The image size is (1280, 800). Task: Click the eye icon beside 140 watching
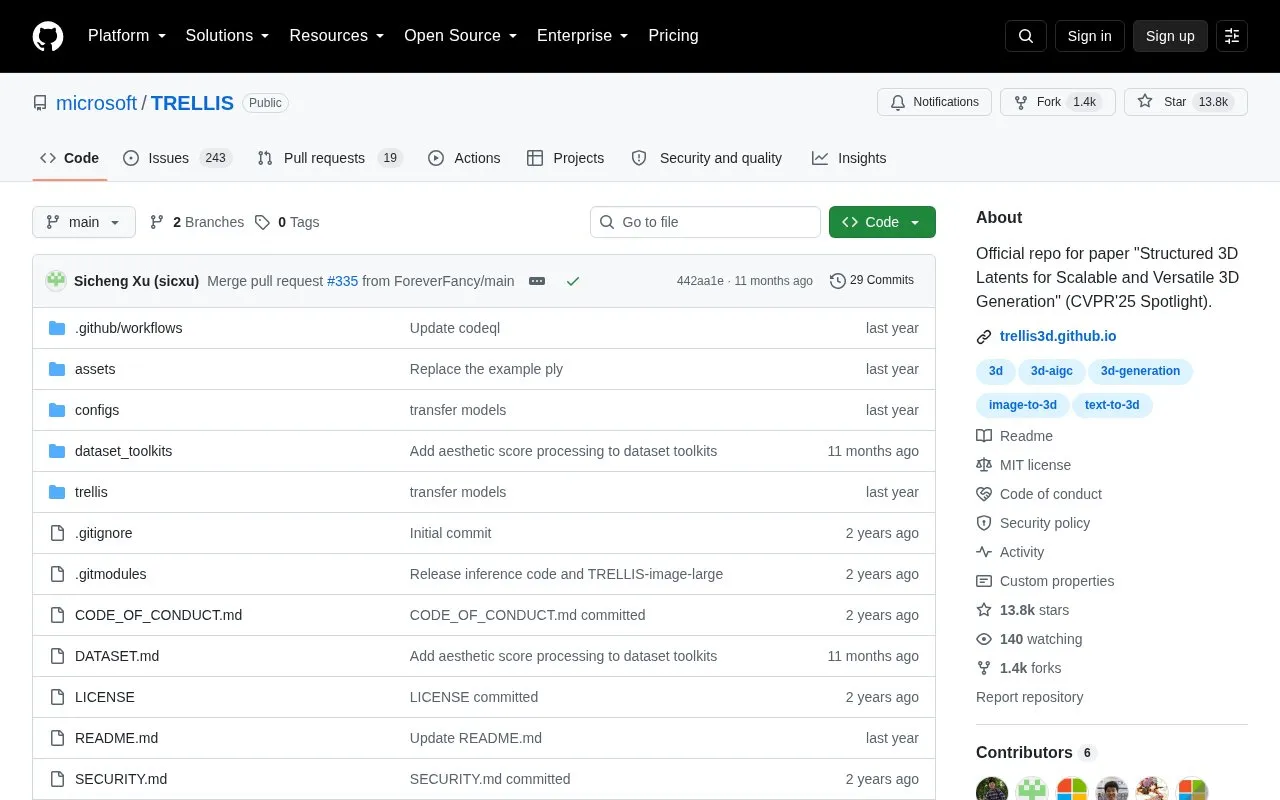(984, 639)
